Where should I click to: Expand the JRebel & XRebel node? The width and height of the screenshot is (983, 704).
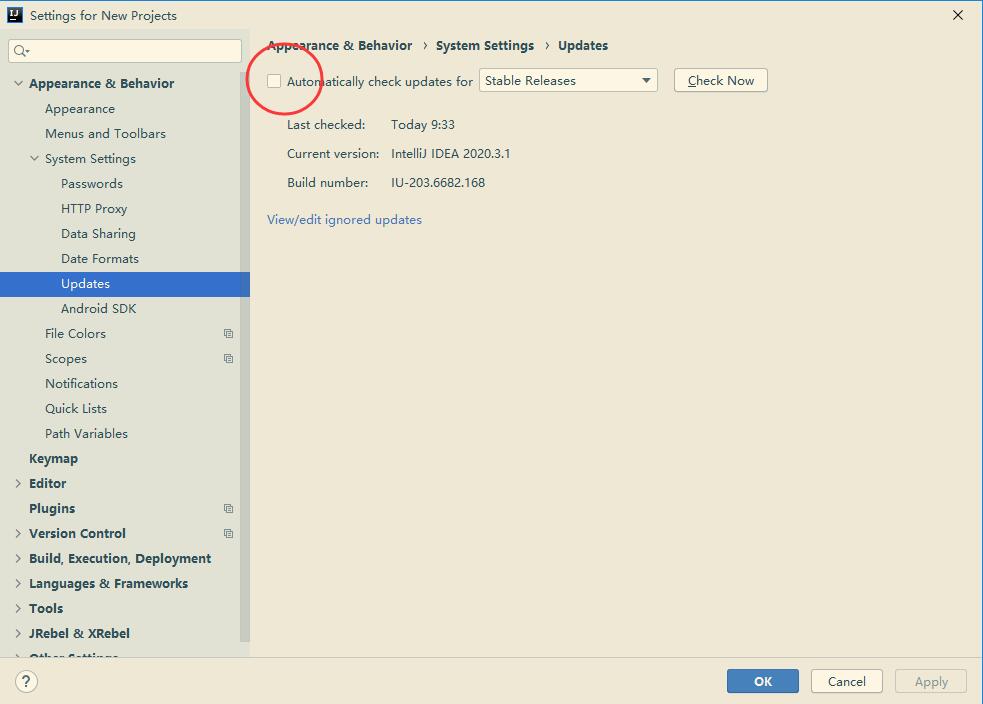pyautogui.click(x=18, y=634)
